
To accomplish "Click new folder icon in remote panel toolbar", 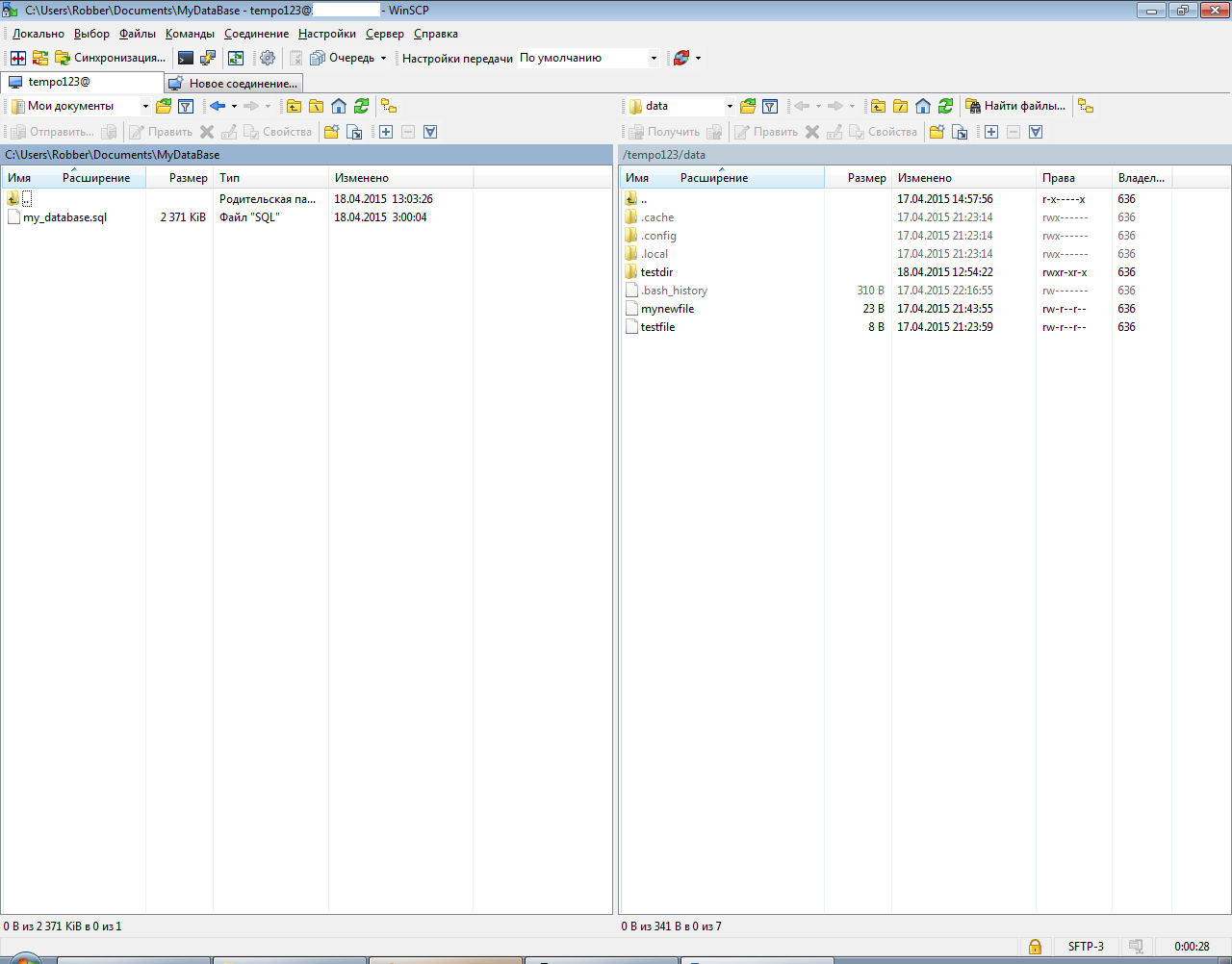I will coord(937,132).
